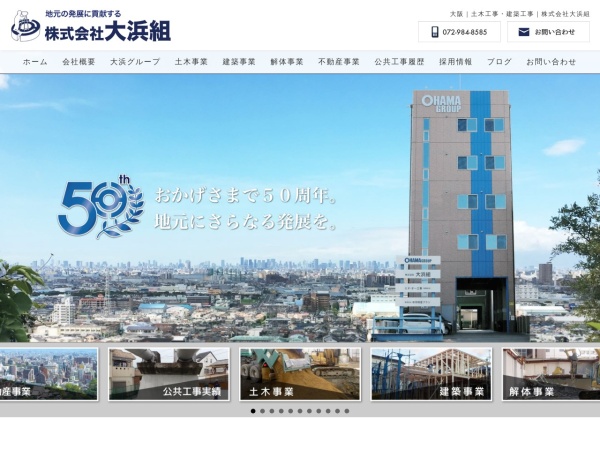Click the 072-984-8585 phone button

tap(459, 32)
